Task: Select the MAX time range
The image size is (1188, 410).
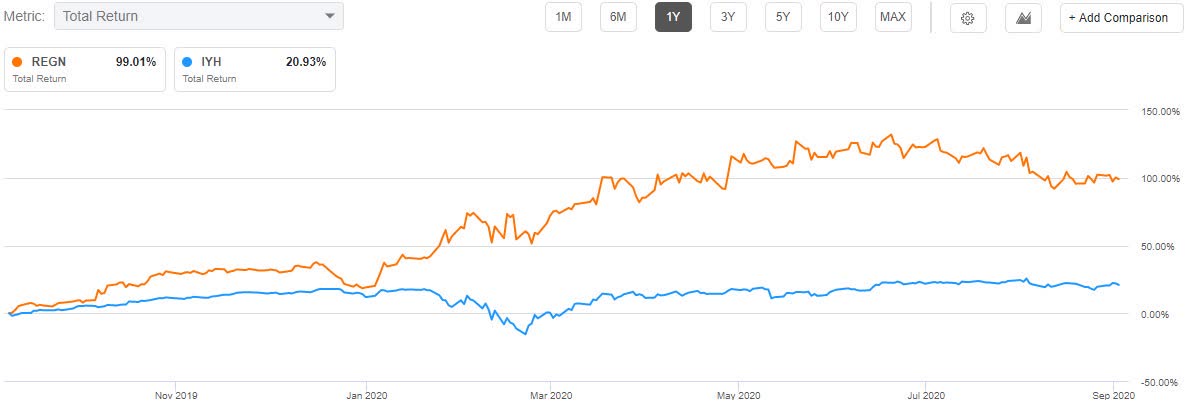Action: [893, 17]
